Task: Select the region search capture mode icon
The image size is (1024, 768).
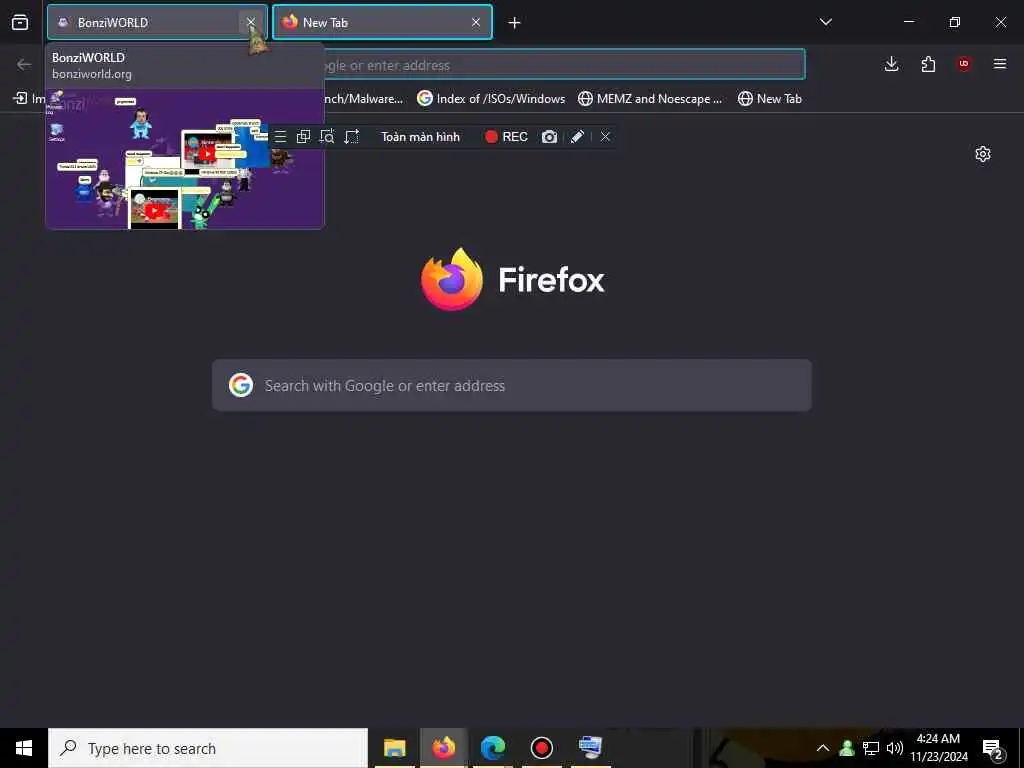Action: 327,136
